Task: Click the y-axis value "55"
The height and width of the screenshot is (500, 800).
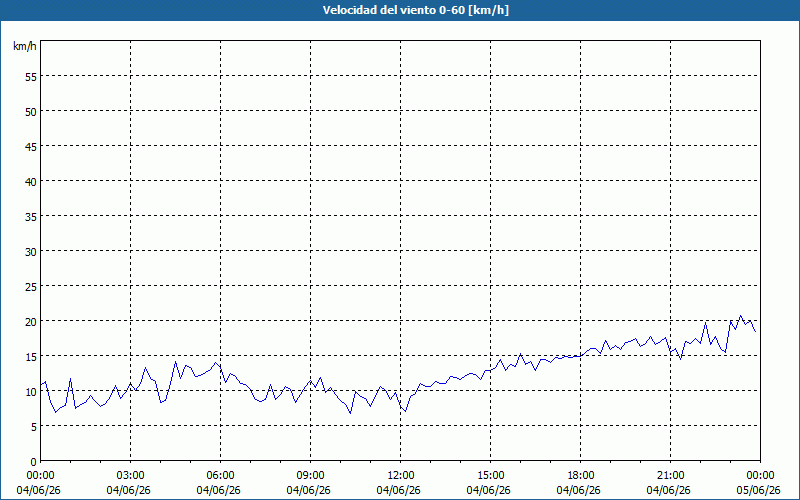Action: (x=31, y=77)
